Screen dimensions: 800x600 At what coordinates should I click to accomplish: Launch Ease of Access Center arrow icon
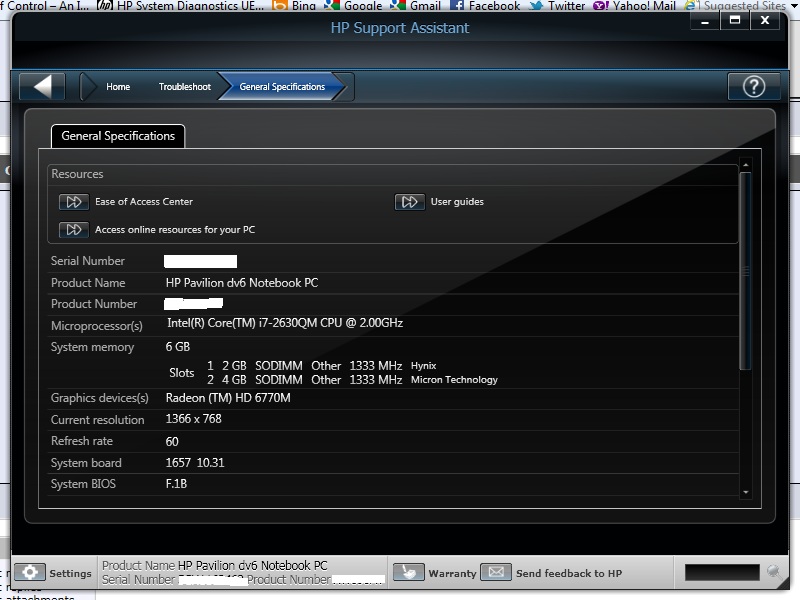73,202
